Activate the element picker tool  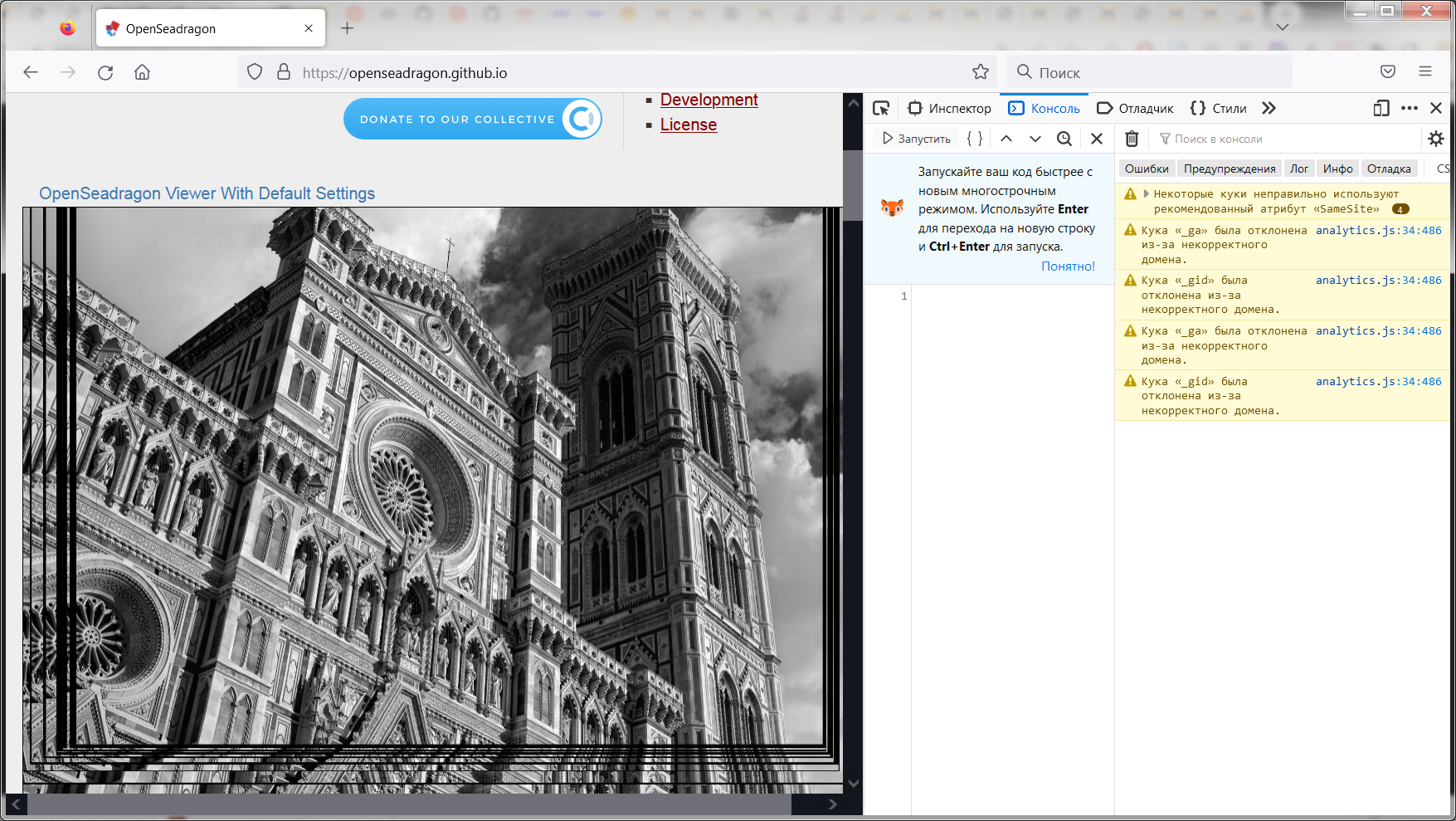coord(882,108)
